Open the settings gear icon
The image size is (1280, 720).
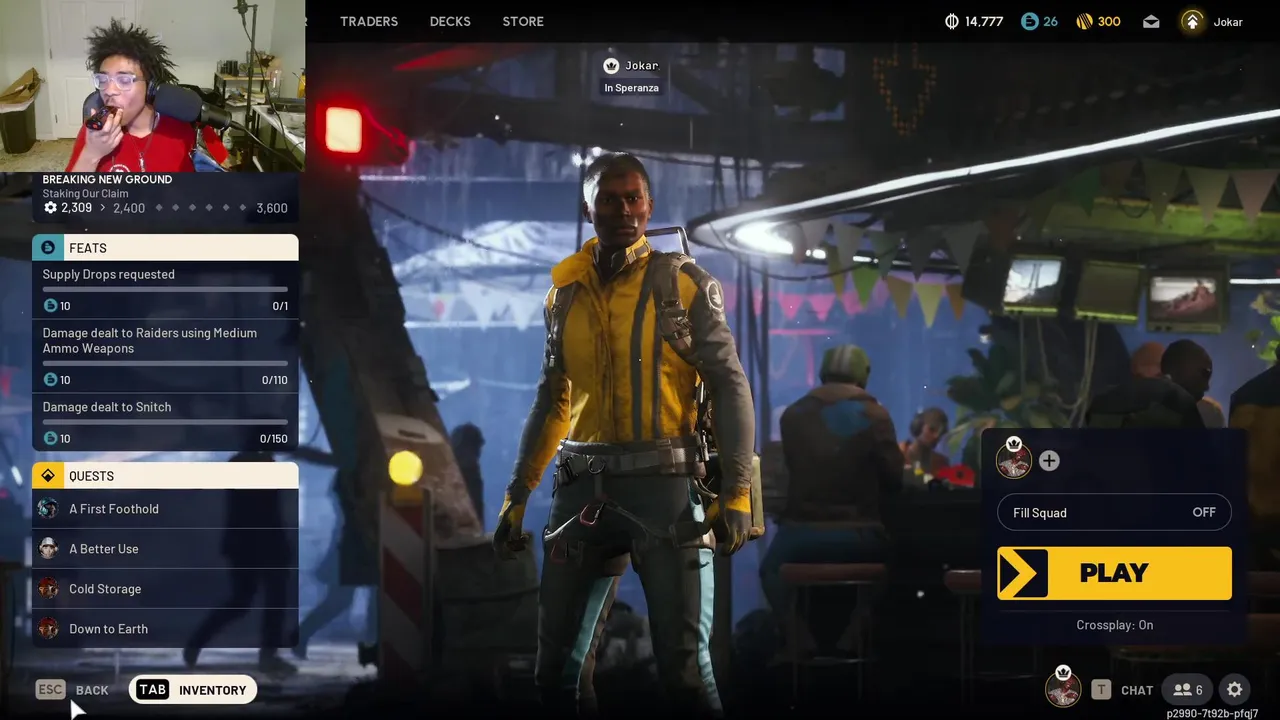point(1235,690)
